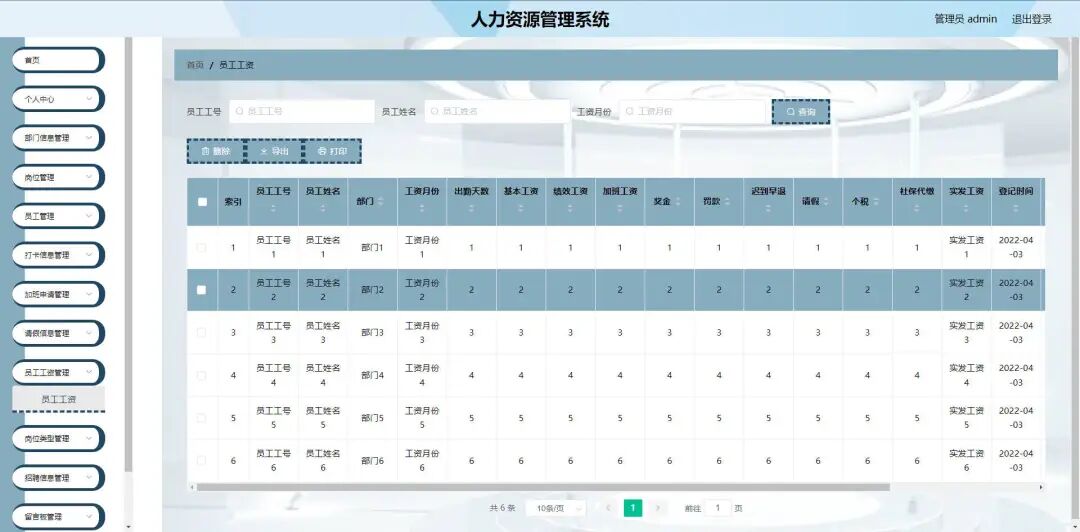Screen dimensions: 1080x532
Task: Select page 1 in pagination
Action: (x=633, y=509)
